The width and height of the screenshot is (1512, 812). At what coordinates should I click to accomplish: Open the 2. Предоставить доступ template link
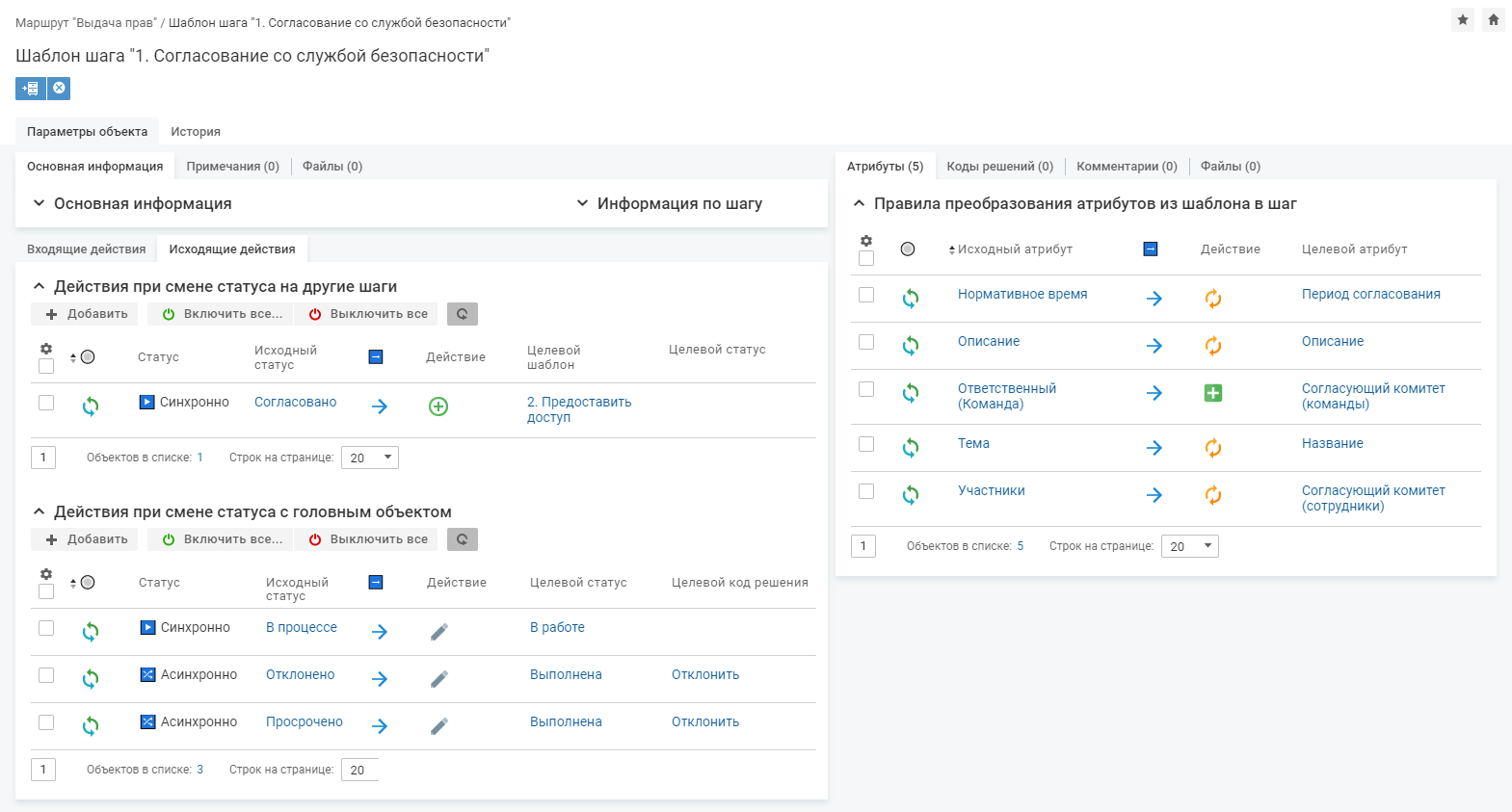579,409
